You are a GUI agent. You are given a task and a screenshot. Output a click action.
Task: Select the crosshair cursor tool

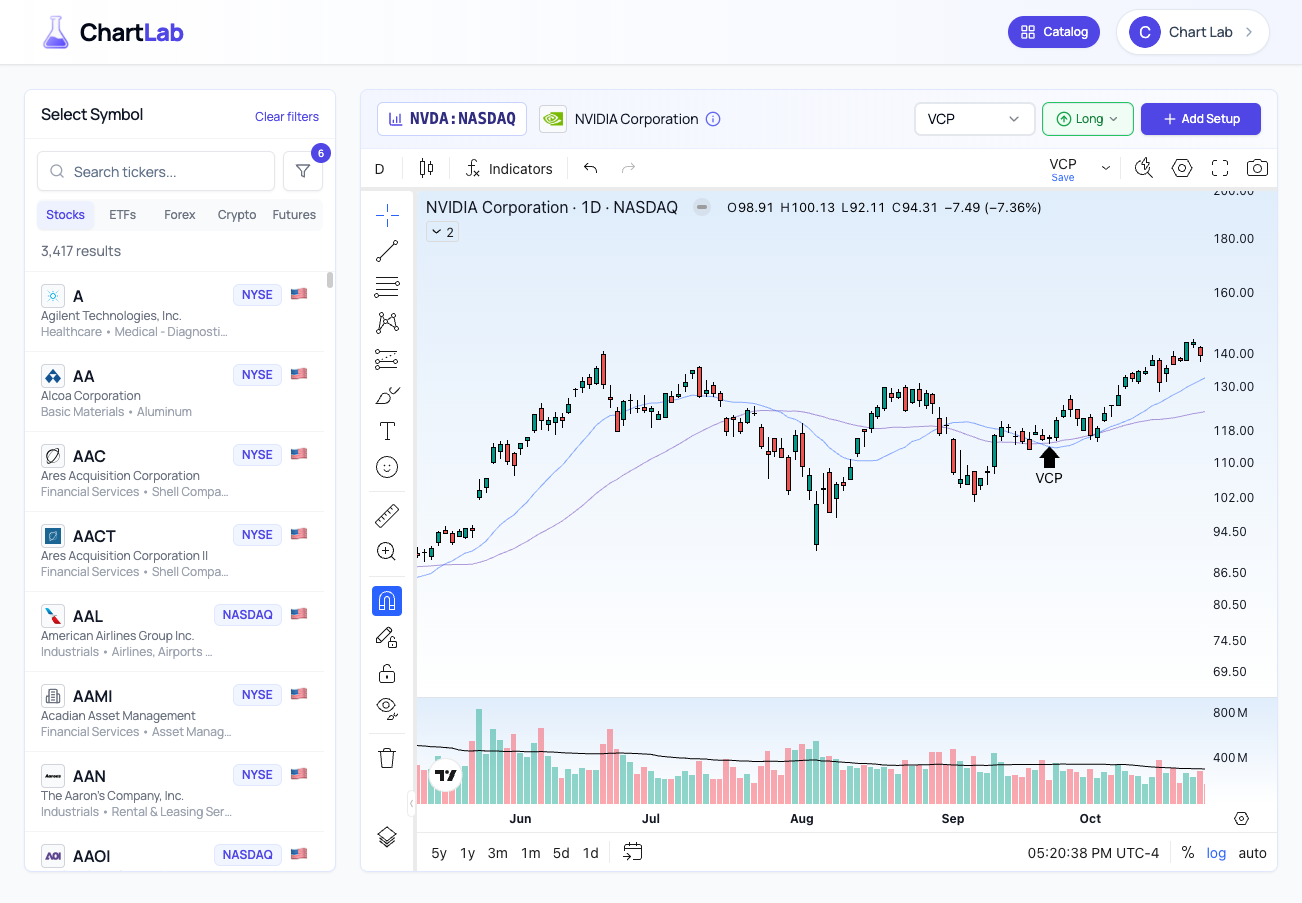coord(387,214)
